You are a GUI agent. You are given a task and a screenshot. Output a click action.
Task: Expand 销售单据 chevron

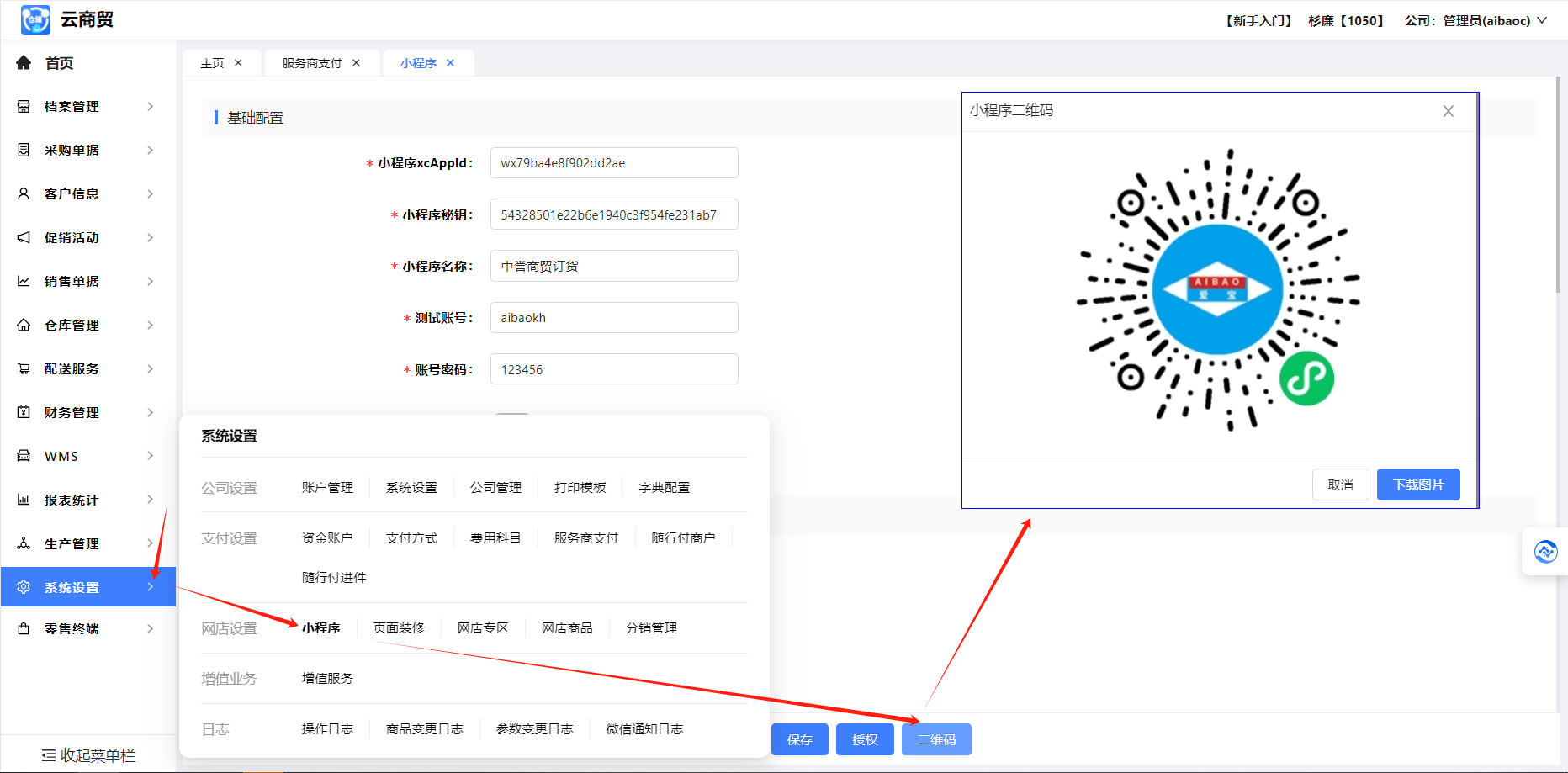151,281
